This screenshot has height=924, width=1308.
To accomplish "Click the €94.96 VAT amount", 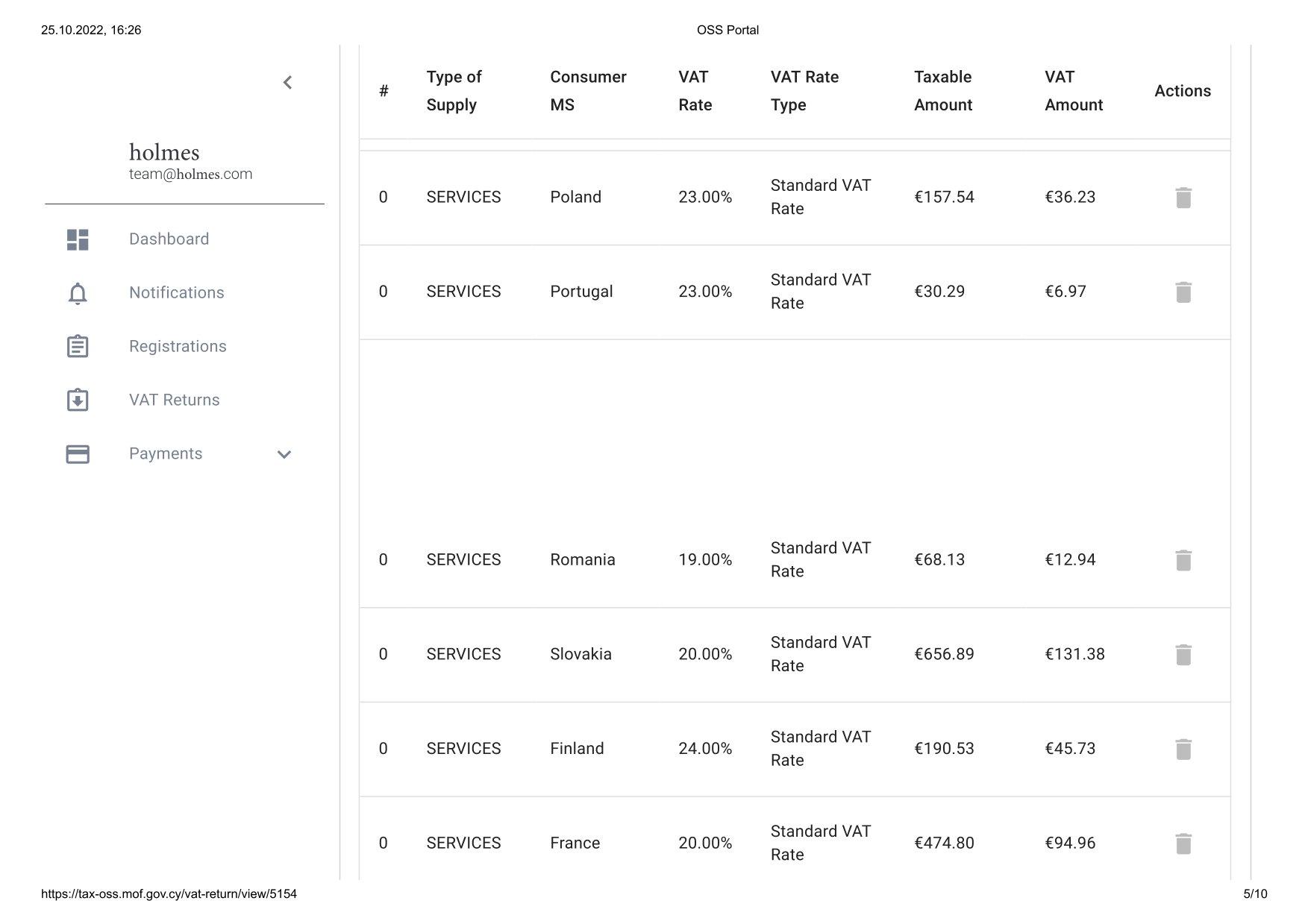I will click(1070, 843).
